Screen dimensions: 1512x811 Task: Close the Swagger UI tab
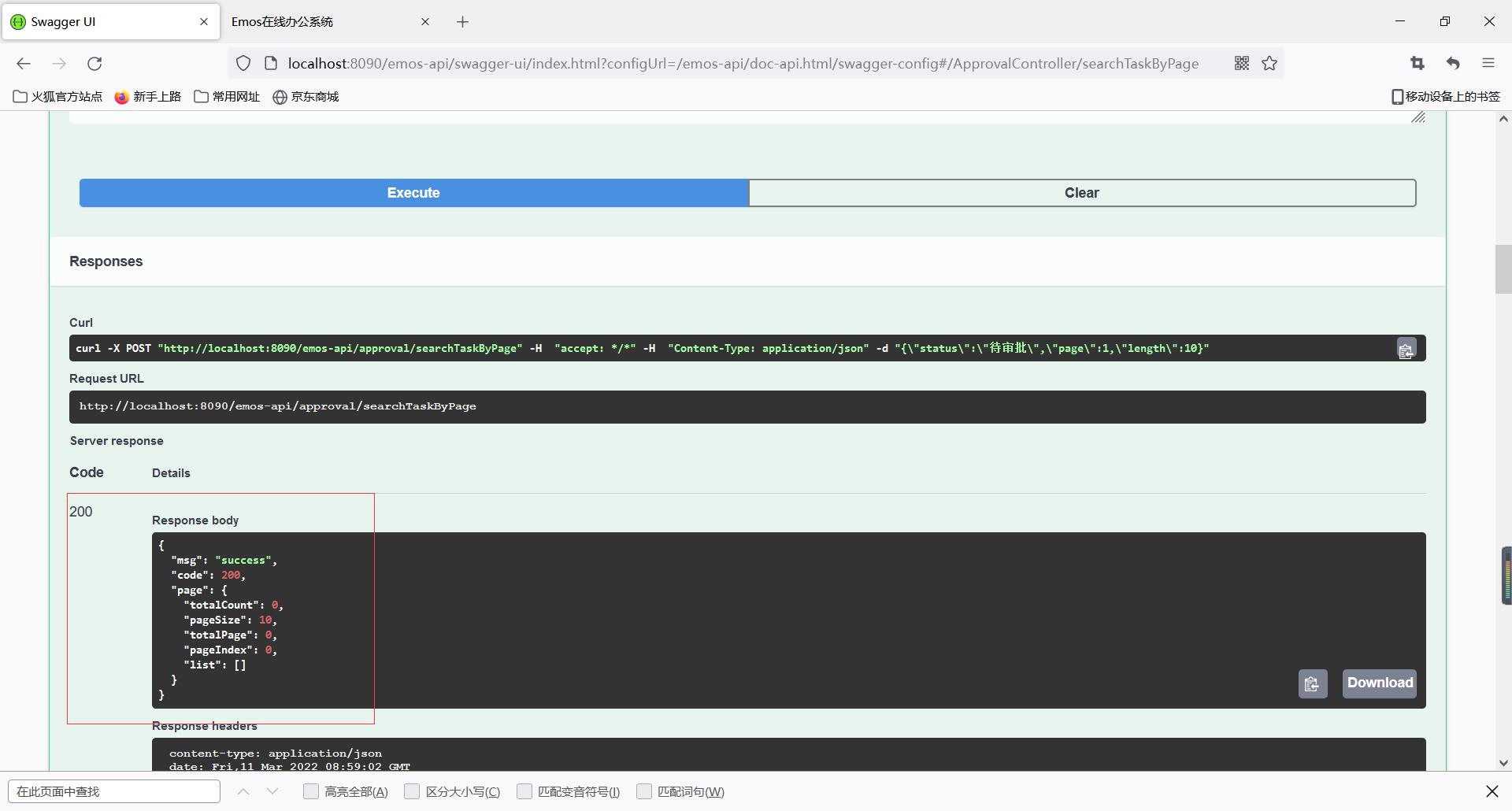pyautogui.click(x=204, y=22)
